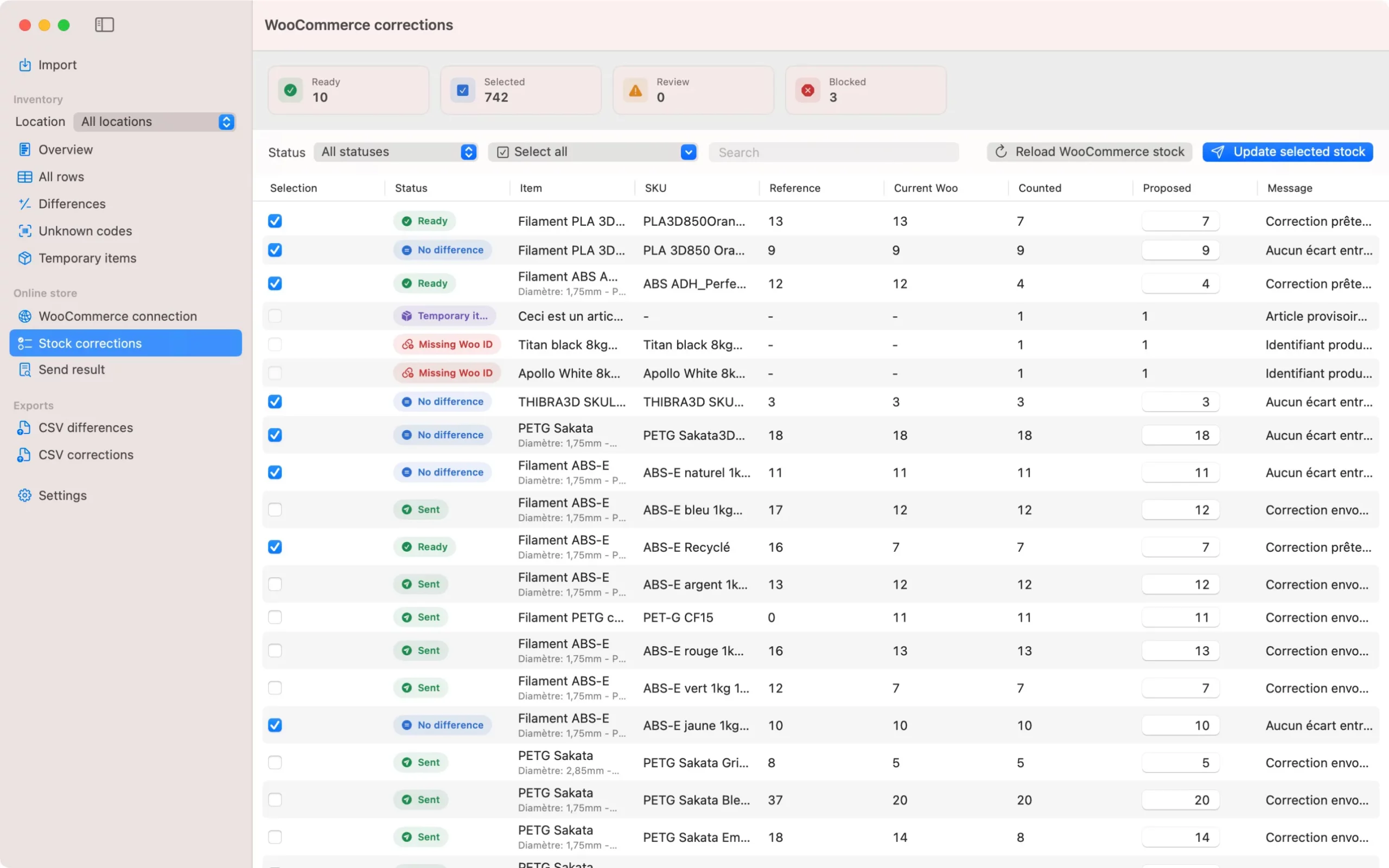1389x868 pixels.
Task: Click the Import icon in sidebar
Action: tap(24, 65)
